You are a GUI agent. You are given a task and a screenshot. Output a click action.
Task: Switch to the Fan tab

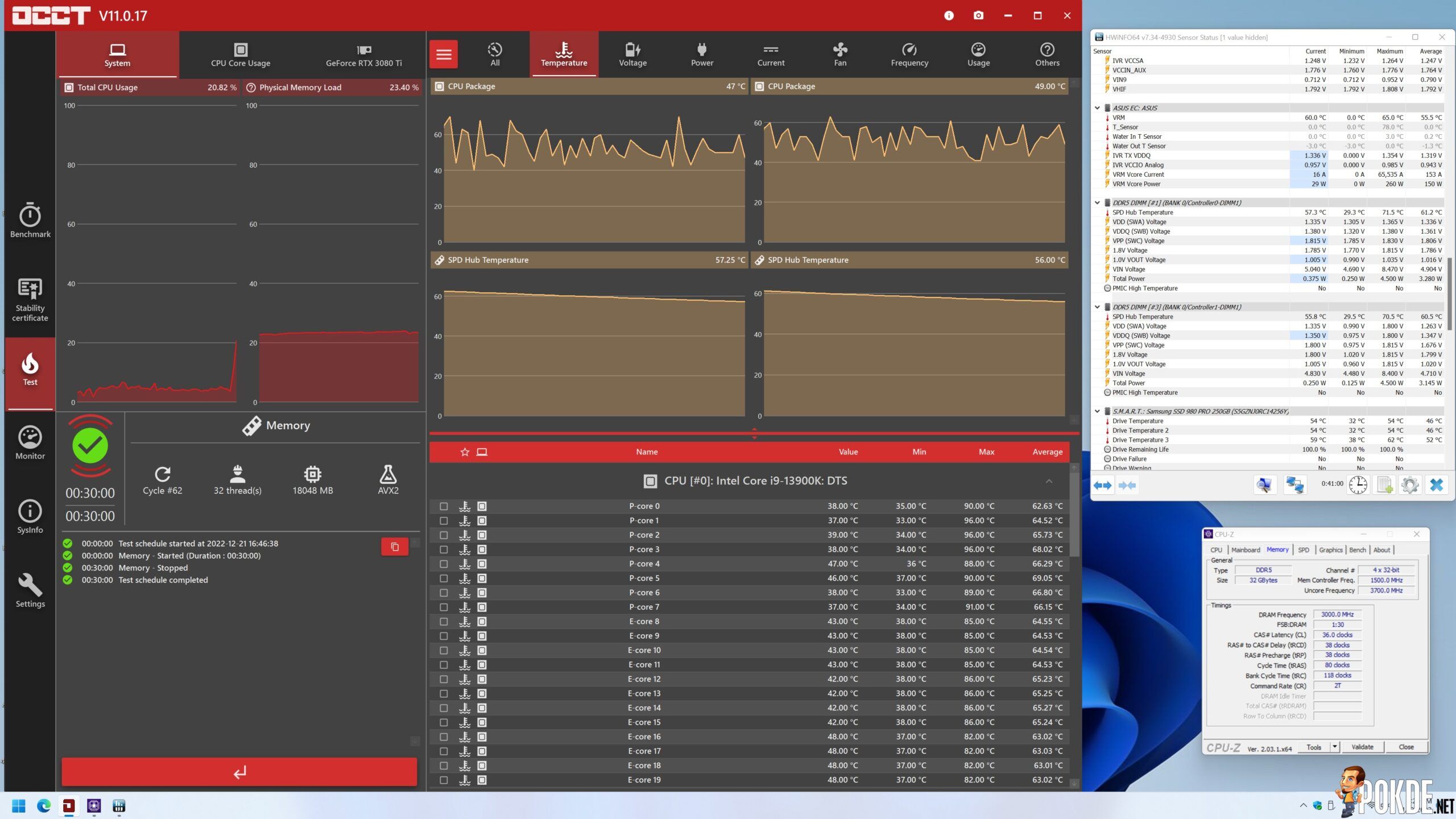pos(840,55)
